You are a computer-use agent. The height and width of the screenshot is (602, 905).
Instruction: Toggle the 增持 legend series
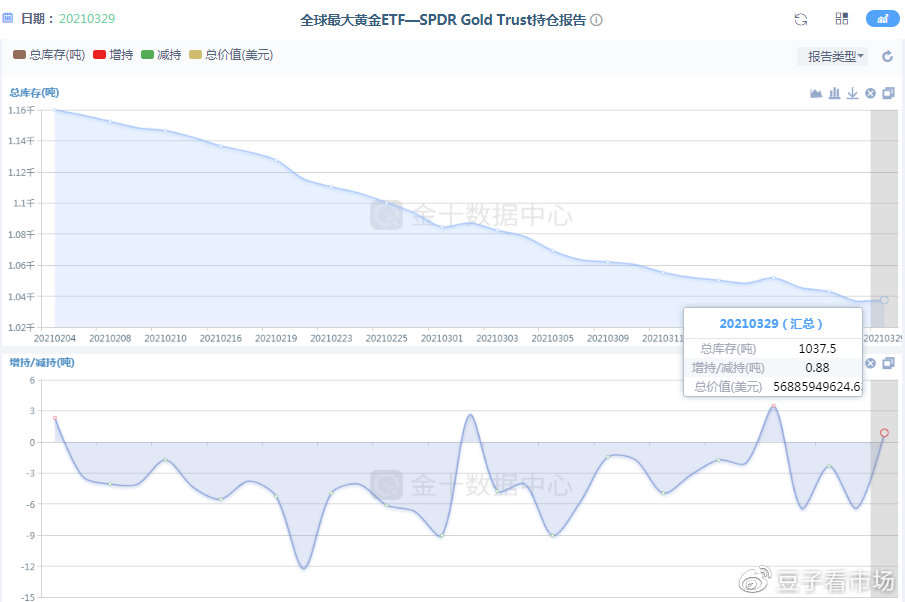click(x=113, y=55)
